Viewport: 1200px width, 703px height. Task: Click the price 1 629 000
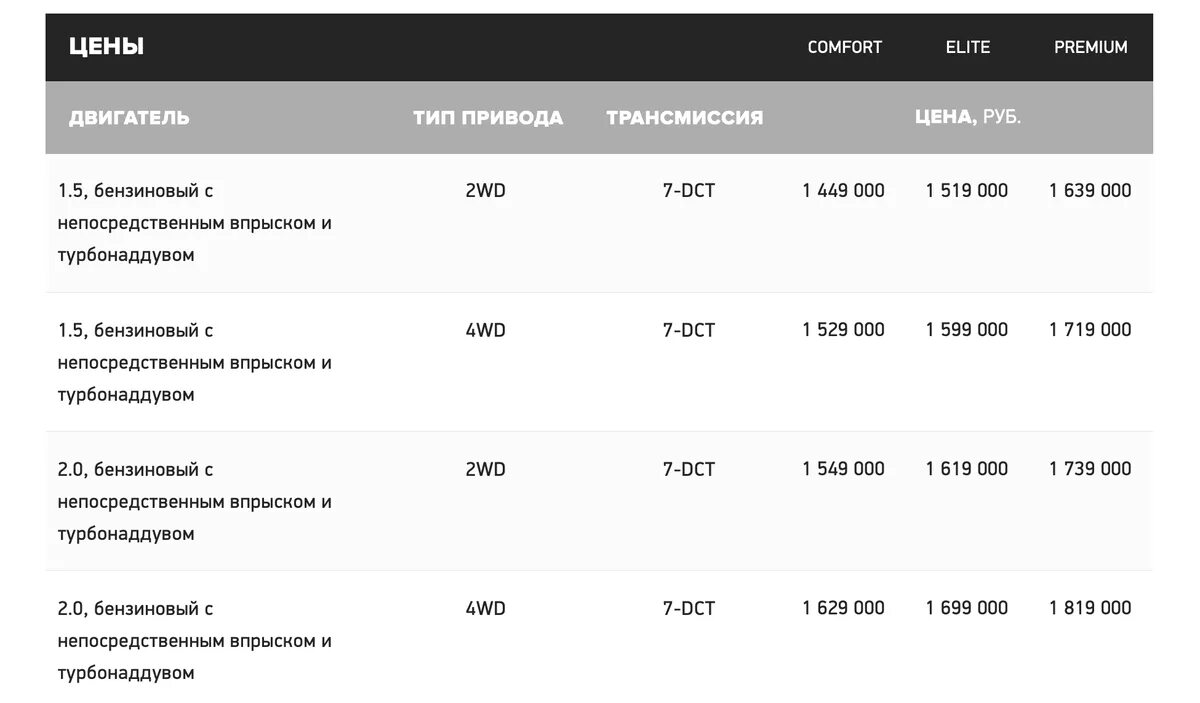(844, 607)
